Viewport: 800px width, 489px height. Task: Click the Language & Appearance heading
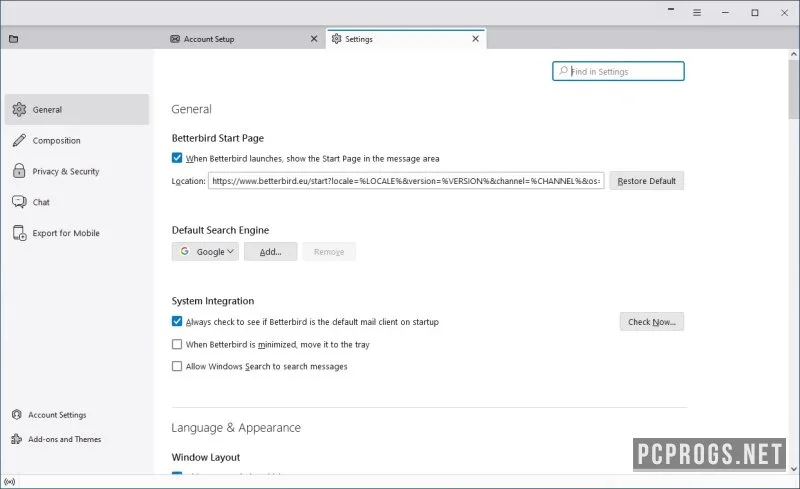click(x=236, y=428)
